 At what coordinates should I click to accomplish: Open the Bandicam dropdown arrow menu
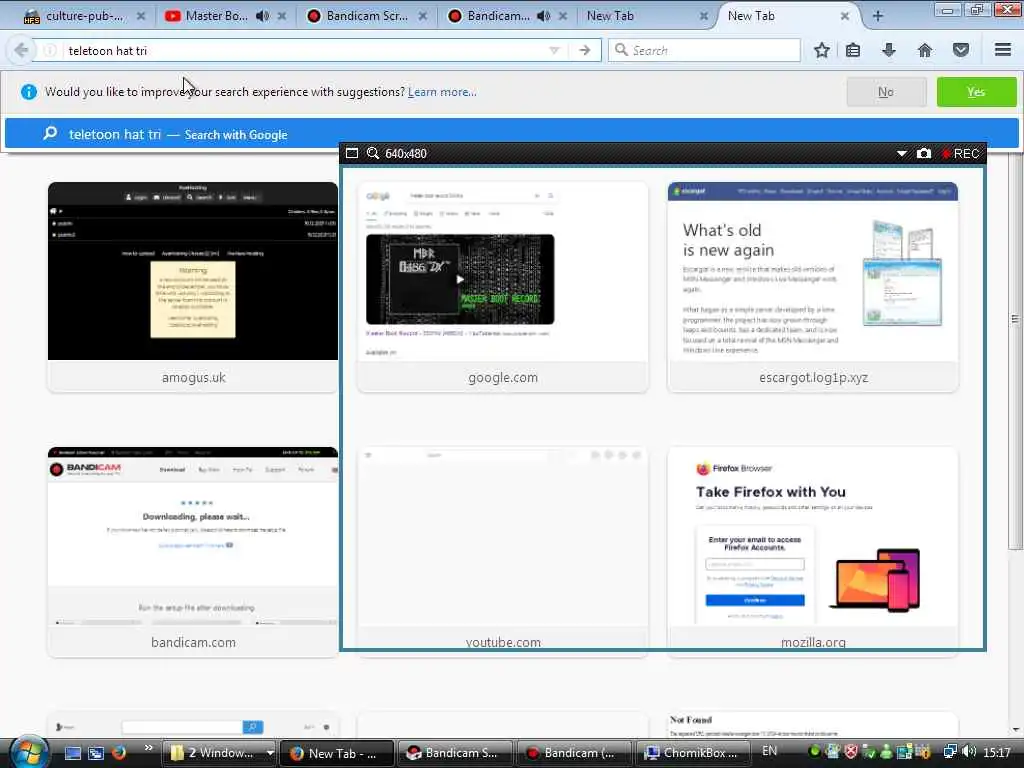(x=902, y=153)
